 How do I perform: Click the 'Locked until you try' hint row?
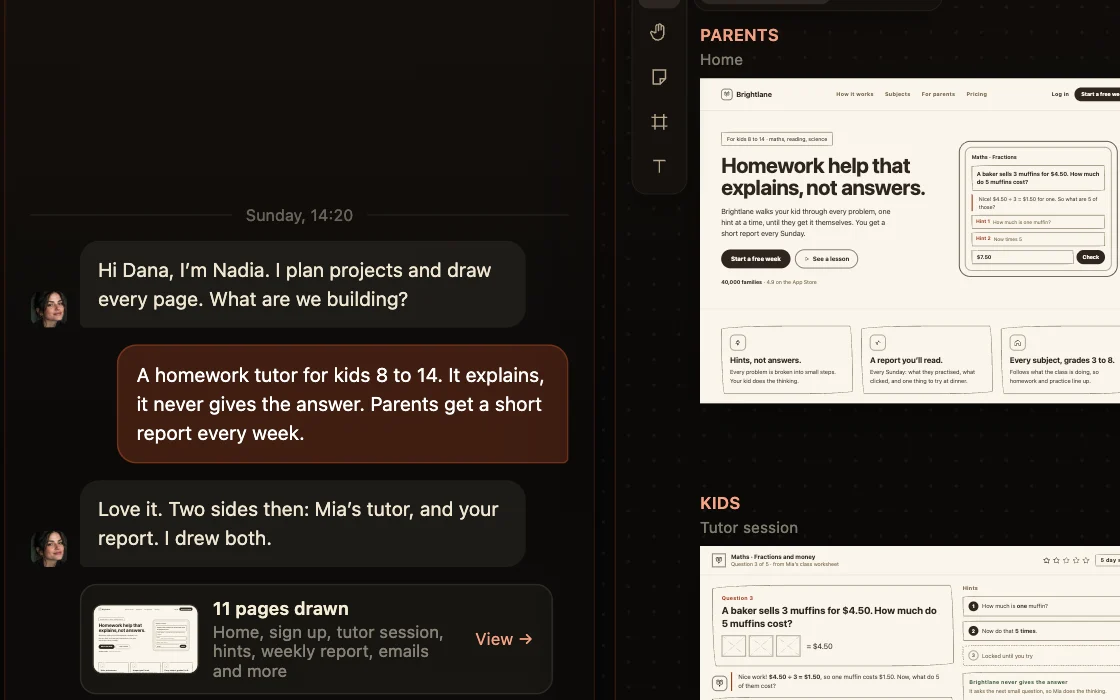[1043, 656]
